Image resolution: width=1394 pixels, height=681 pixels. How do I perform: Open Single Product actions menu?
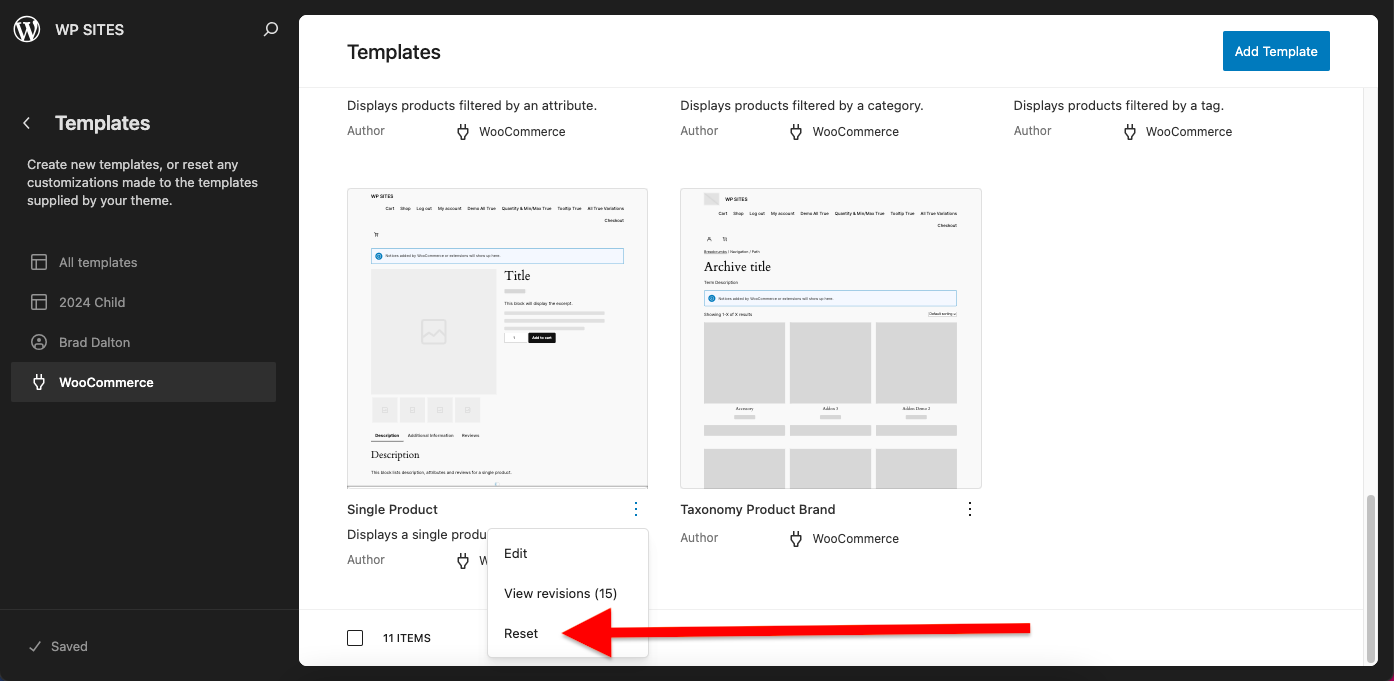pyautogui.click(x=636, y=509)
